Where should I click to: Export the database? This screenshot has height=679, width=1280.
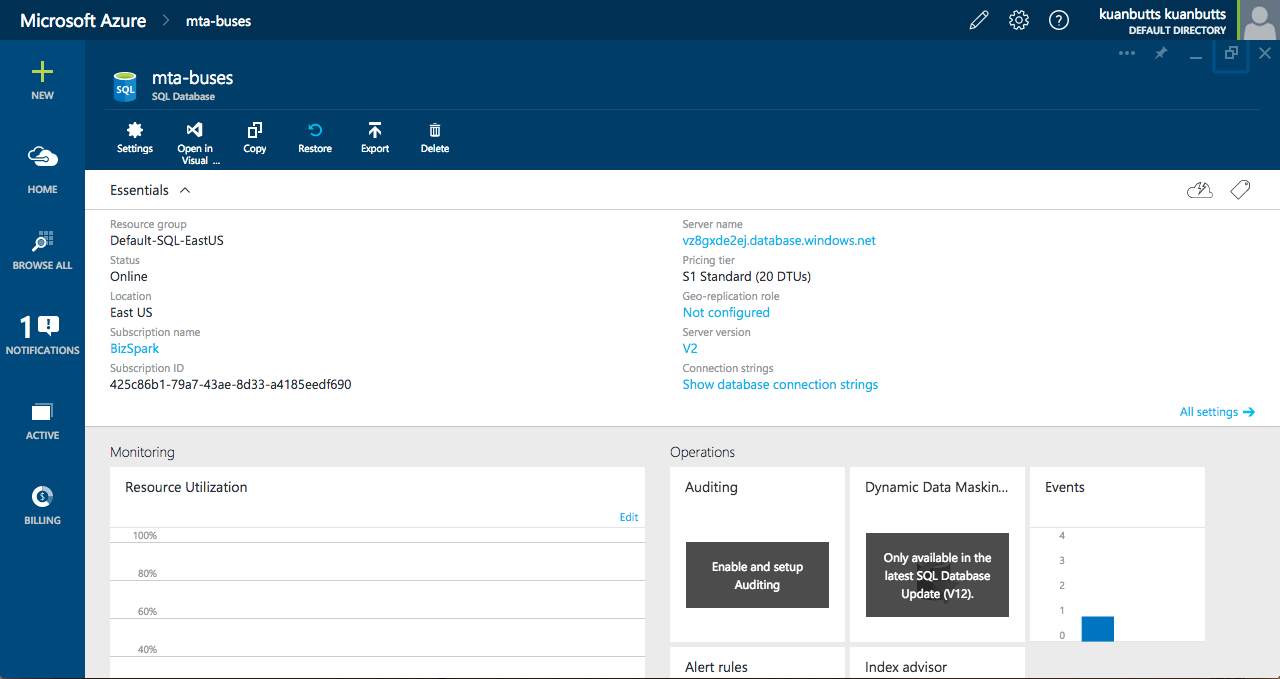point(375,138)
